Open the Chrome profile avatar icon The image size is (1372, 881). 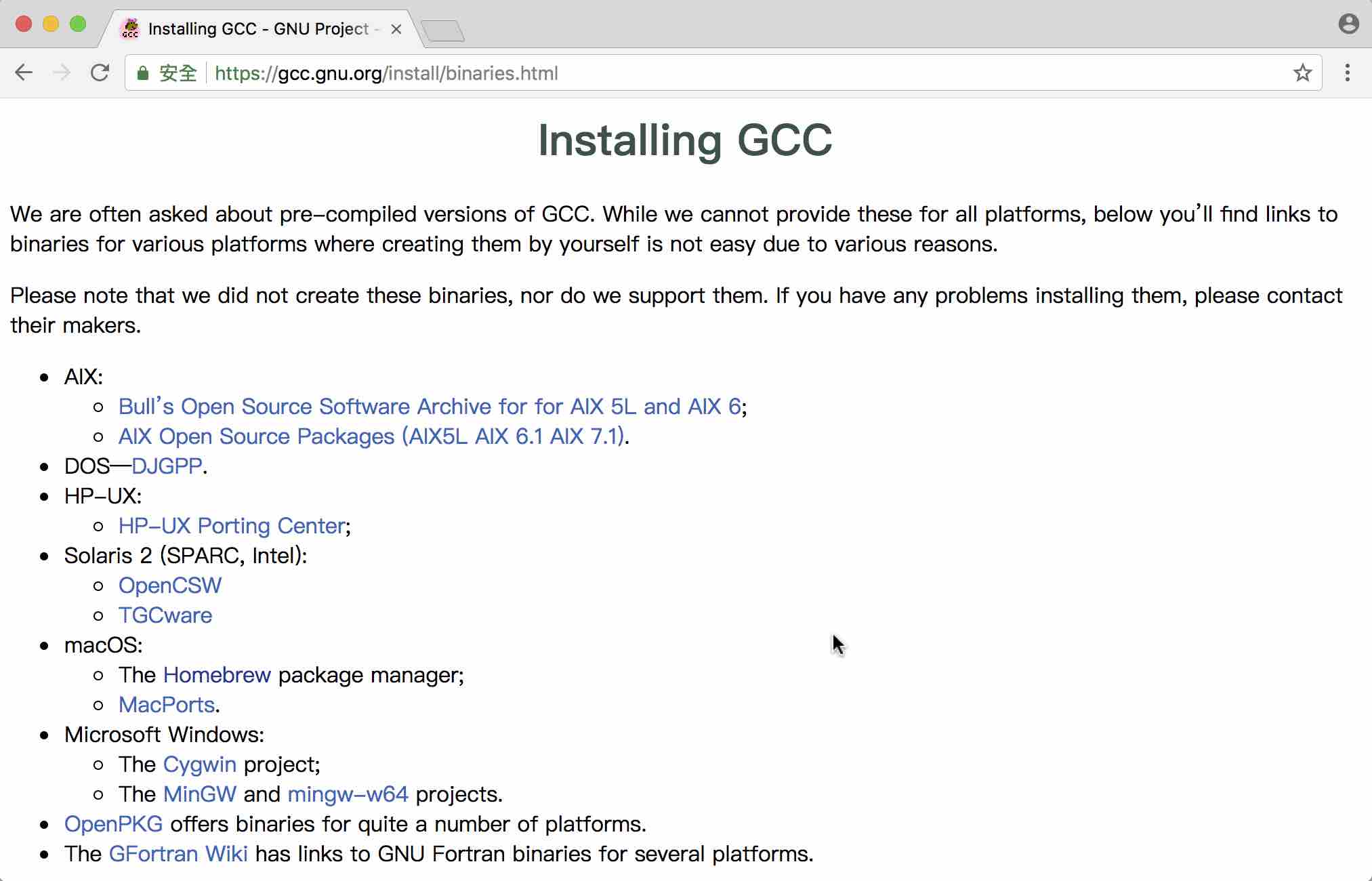[x=1348, y=24]
